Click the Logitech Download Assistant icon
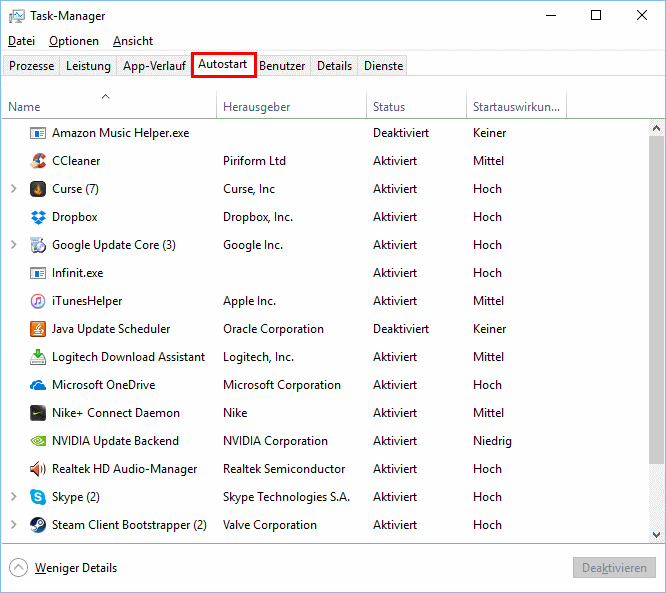This screenshot has height=593, width=666. click(x=38, y=357)
